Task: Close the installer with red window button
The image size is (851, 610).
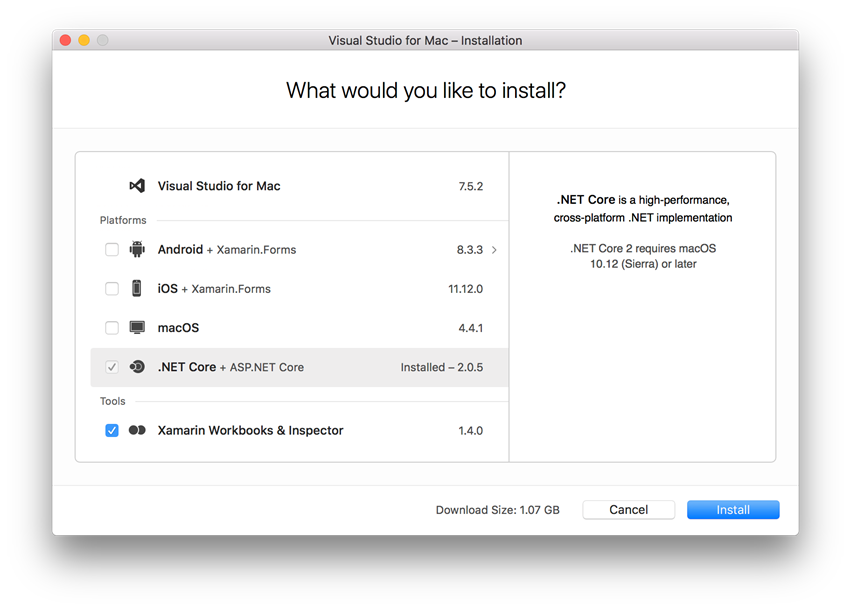Action: coord(66,41)
